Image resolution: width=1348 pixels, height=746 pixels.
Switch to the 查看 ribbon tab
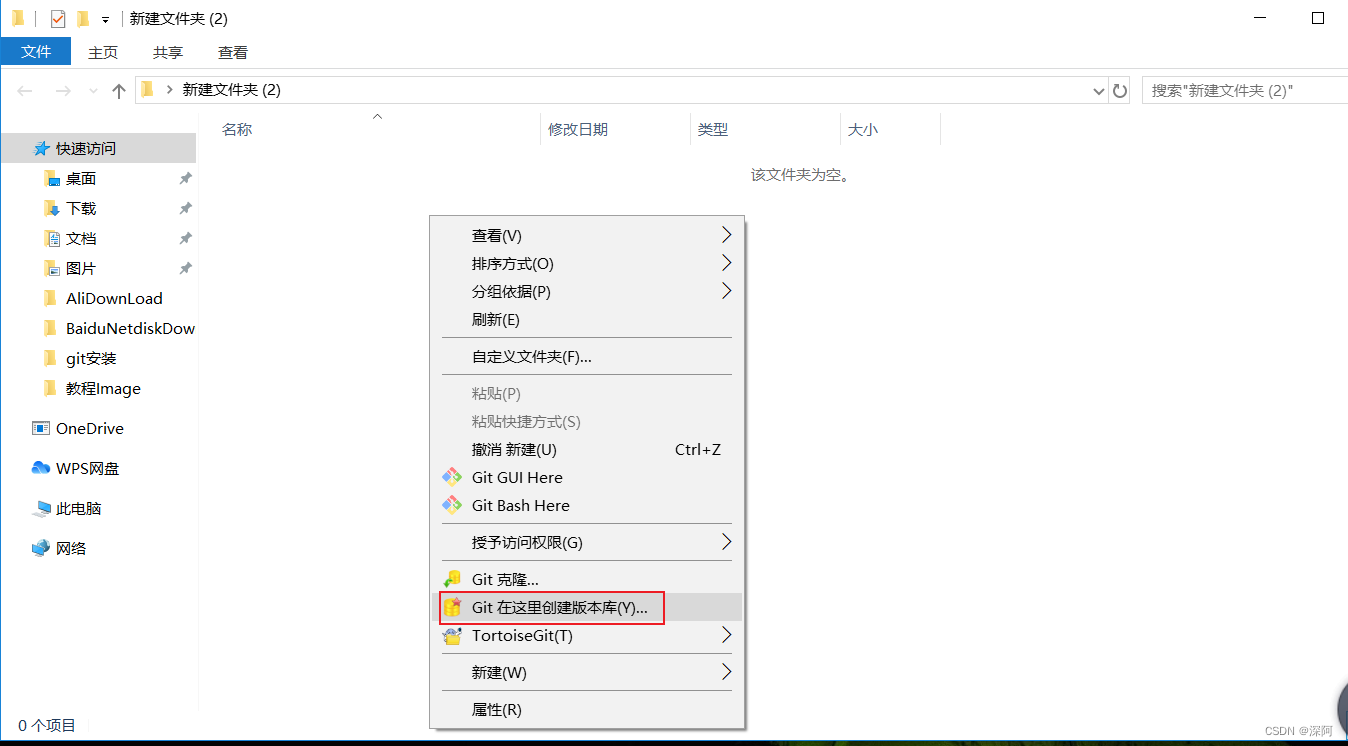pyautogui.click(x=233, y=53)
